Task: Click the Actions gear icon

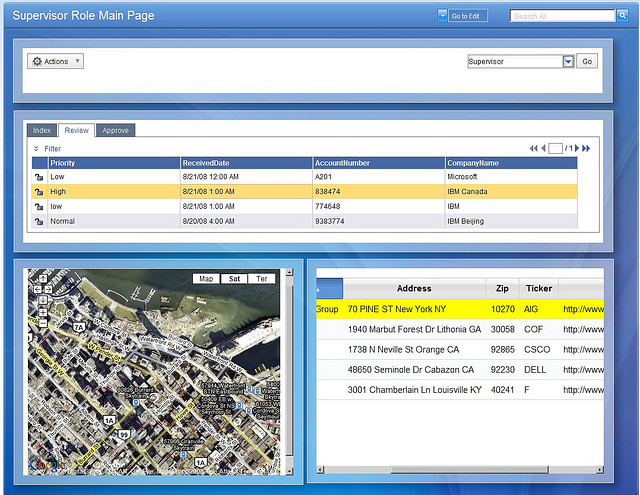Action: tap(37, 61)
